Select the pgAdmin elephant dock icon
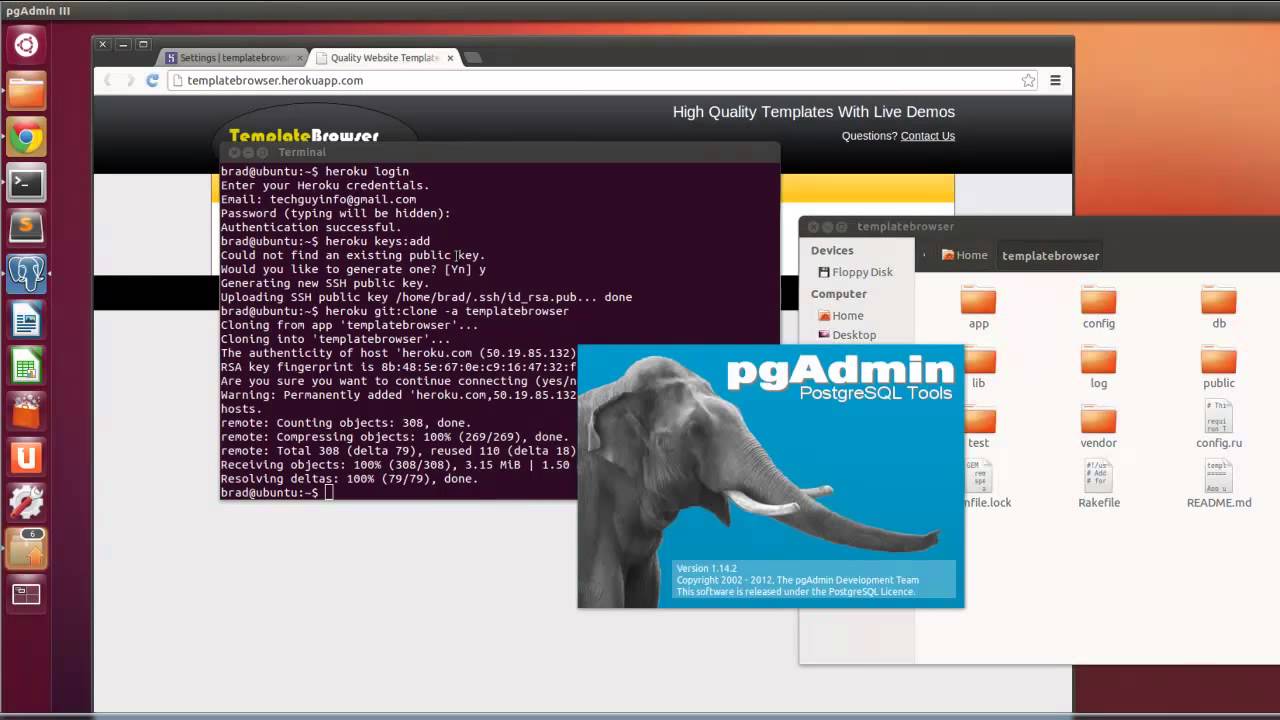The image size is (1280, 720). coord(26,274)
